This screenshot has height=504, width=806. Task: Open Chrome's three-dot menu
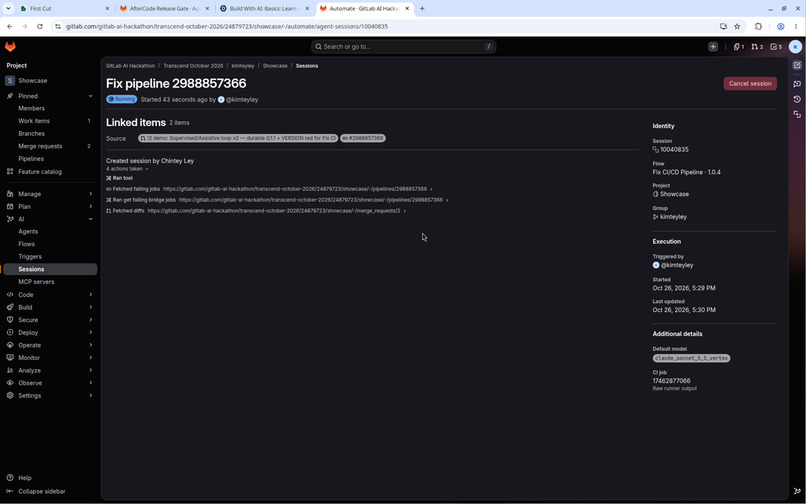(796, 26)
